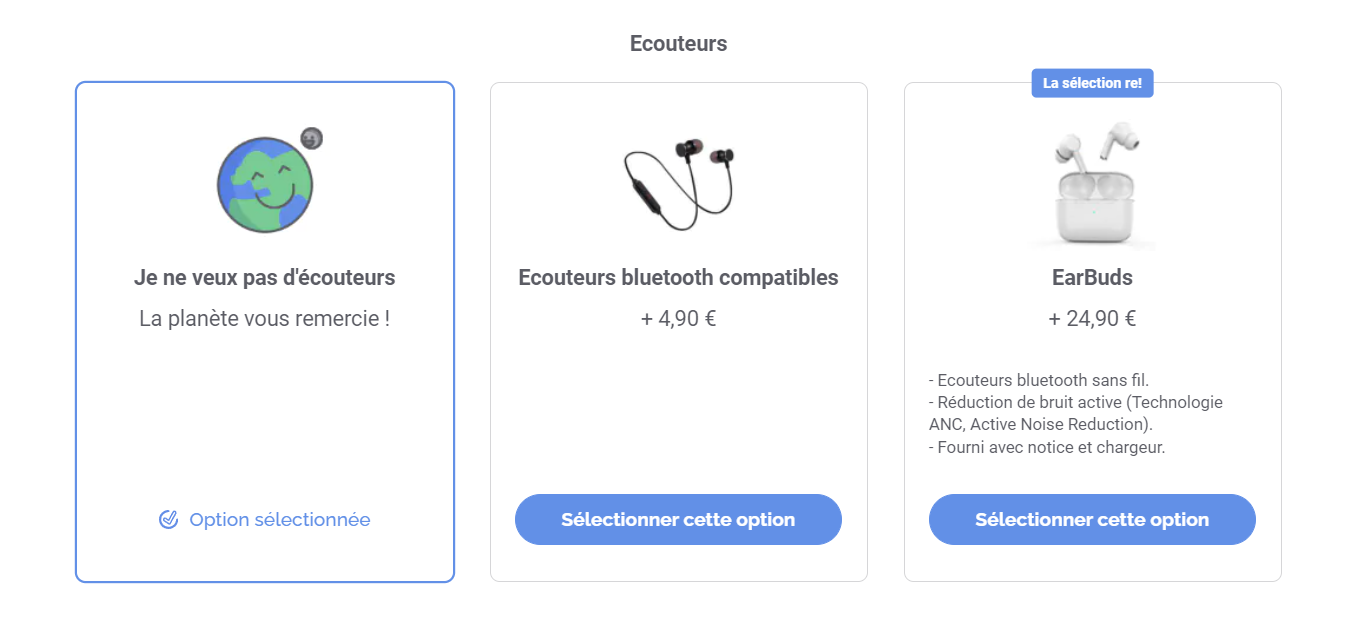Click the small grey moon icon
Viewport: 1366px width, 622px height.
312,138
